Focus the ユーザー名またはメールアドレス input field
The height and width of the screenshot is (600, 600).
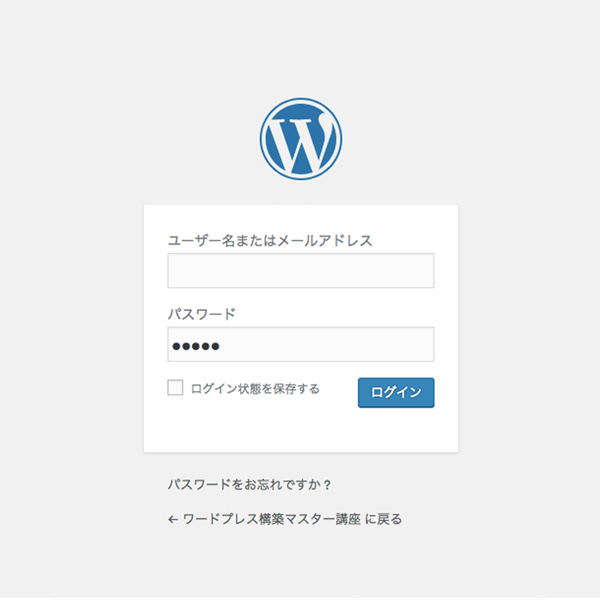pos(301,271)
